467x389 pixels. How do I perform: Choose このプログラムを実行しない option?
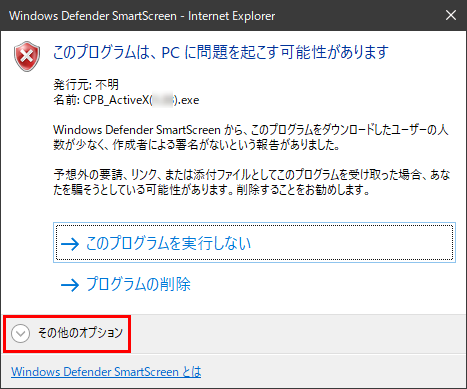(254, 243)
